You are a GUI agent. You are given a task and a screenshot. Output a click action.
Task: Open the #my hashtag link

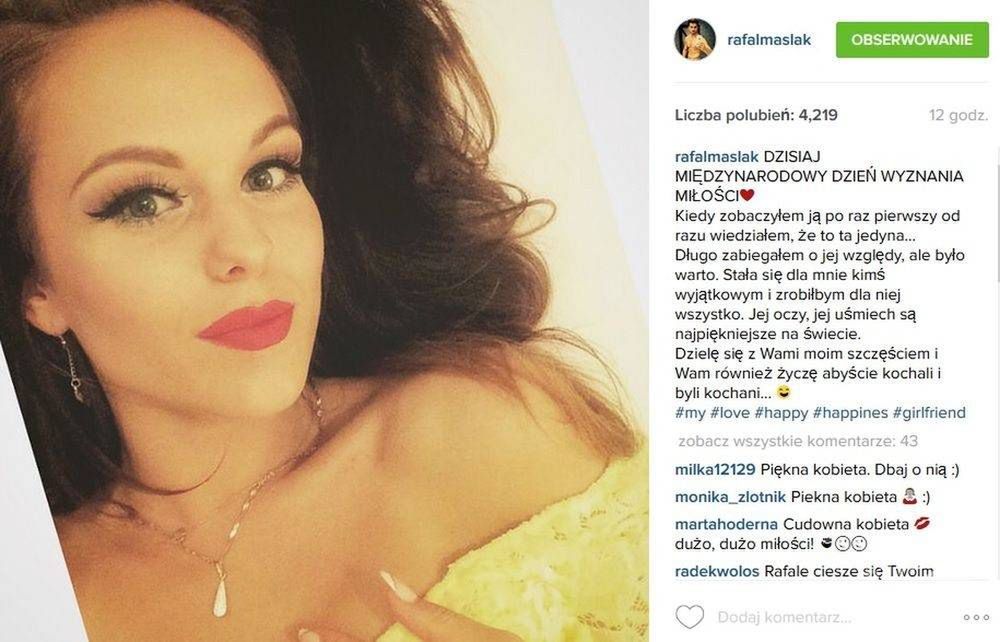[x=689, y=413]
